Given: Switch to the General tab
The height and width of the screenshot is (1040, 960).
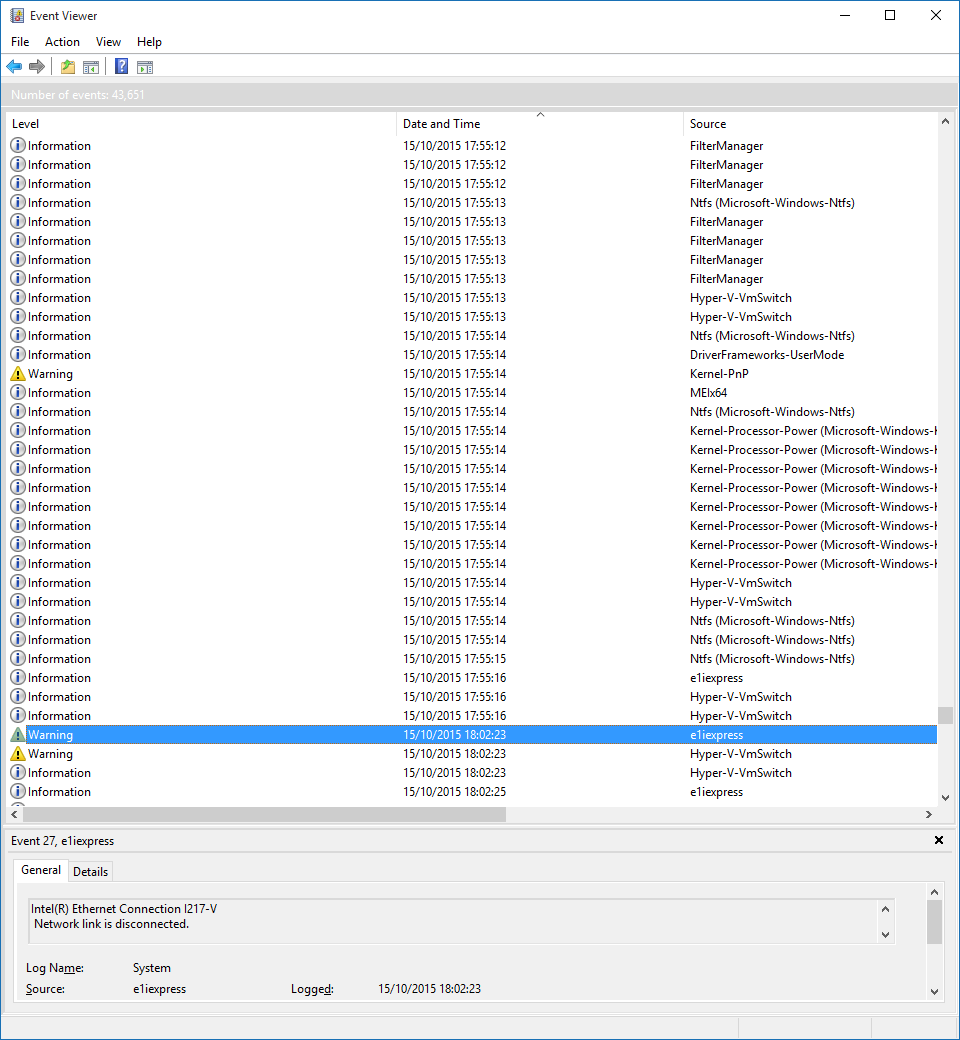Looking at the screenshot, I should click(x=40, y=870).
